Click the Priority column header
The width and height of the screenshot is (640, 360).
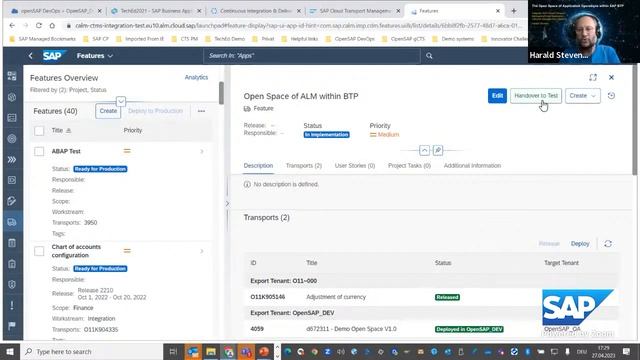(x=133, y=131)
